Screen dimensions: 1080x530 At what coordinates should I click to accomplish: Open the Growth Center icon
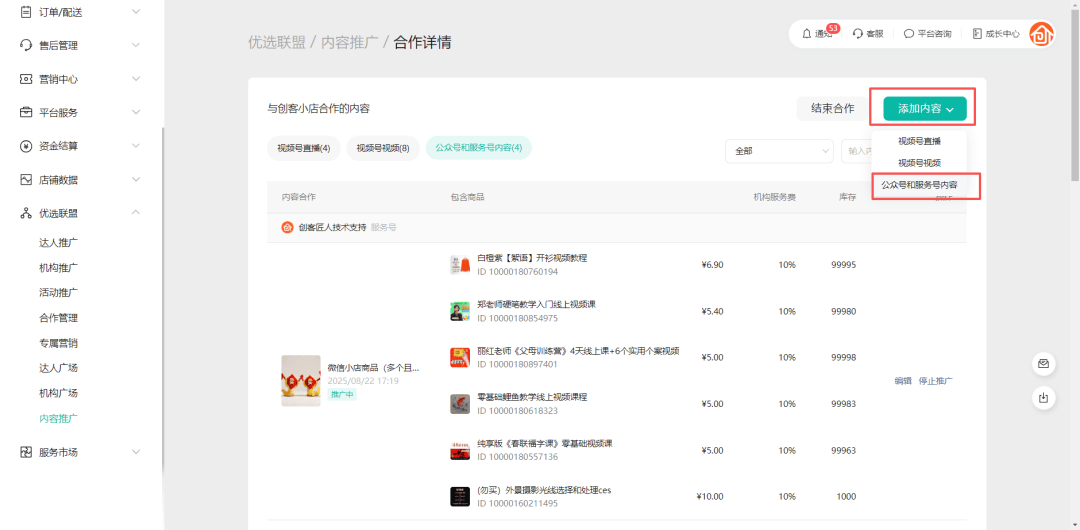coord(977,34)
